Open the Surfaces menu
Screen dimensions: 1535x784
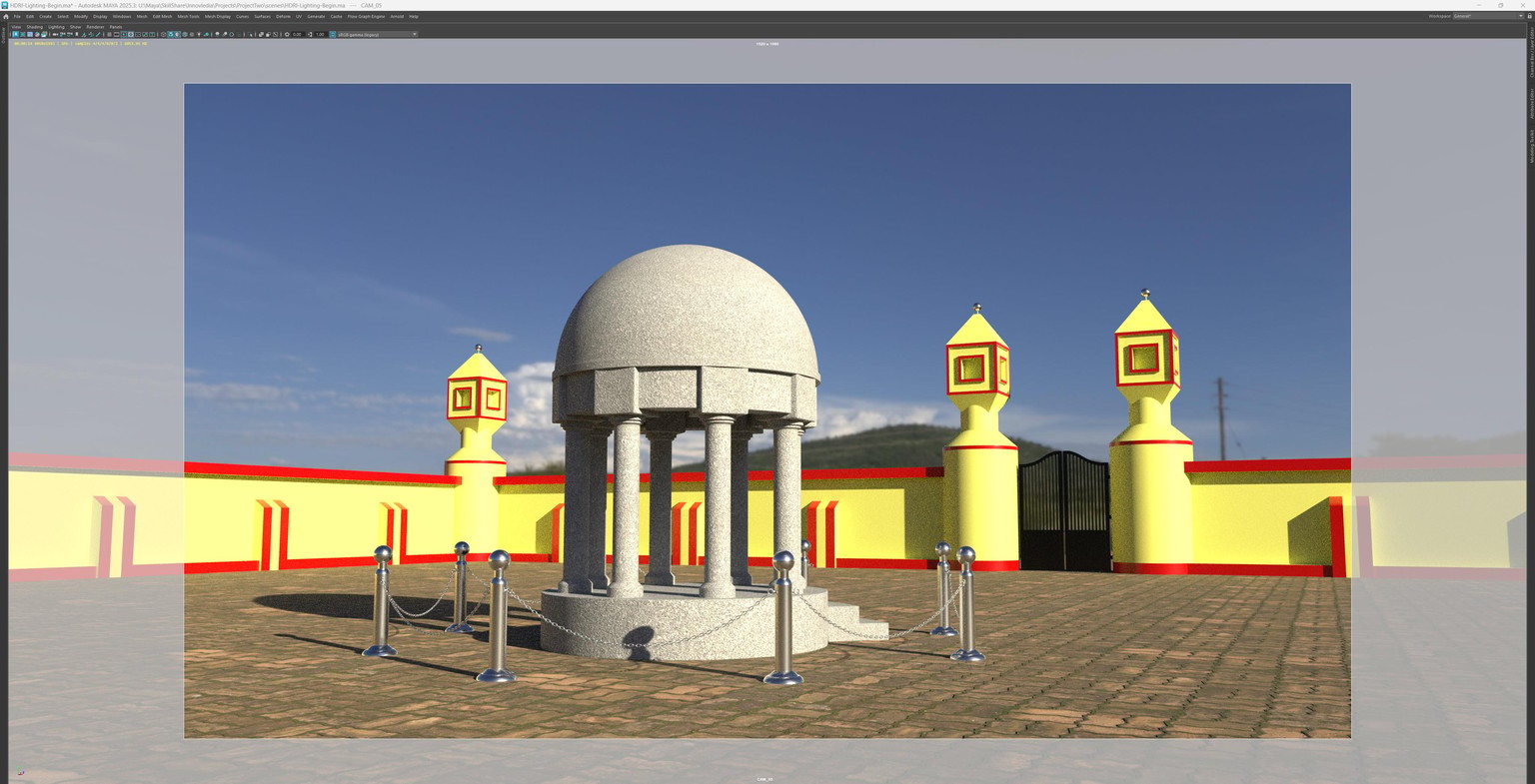coord(262,16)
